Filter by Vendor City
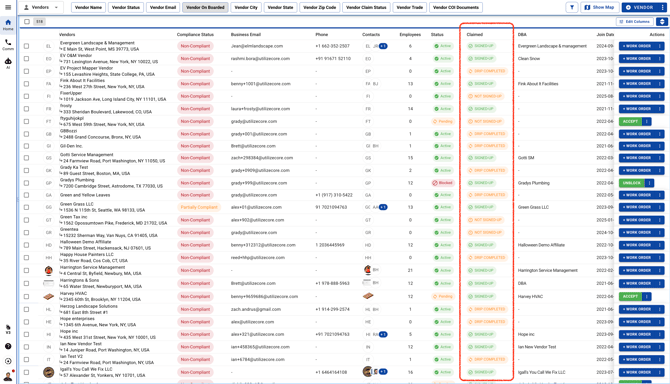670x384 pixels. pyautogui.click(x=246, y=7)
